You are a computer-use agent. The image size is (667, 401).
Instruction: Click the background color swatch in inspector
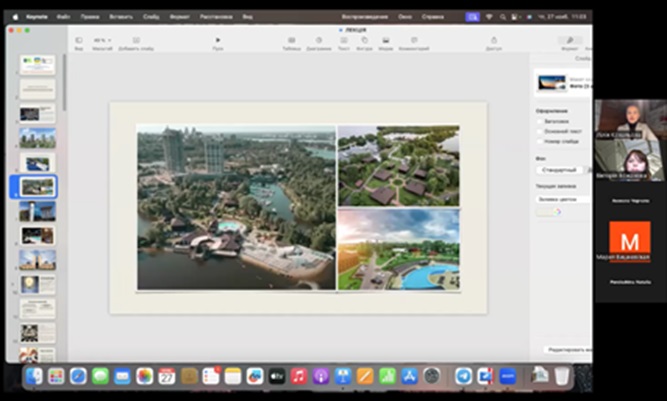pyautogui.click(x=546, y=212)
